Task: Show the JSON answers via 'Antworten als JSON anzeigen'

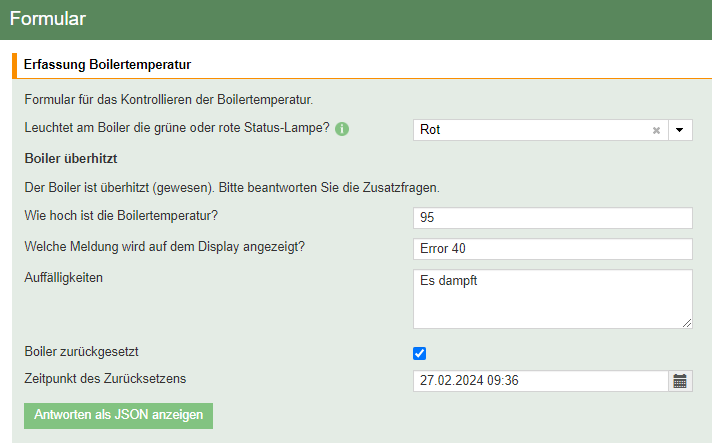Action: point(118,415)
